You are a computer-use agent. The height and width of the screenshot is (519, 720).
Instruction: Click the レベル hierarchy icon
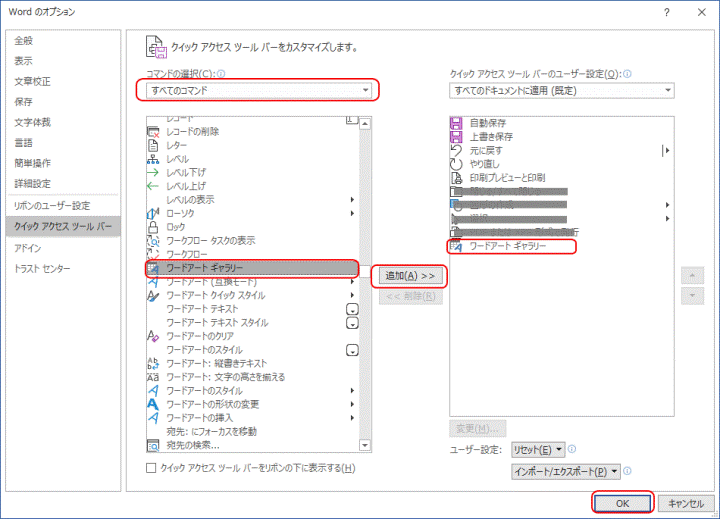153,159
